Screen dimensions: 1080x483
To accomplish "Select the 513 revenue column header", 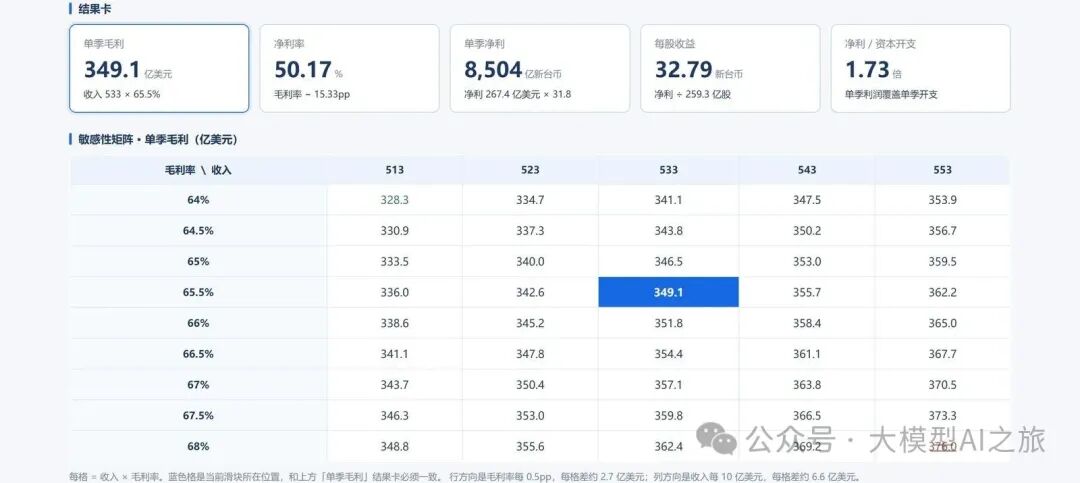I will (x=395, y=169).
